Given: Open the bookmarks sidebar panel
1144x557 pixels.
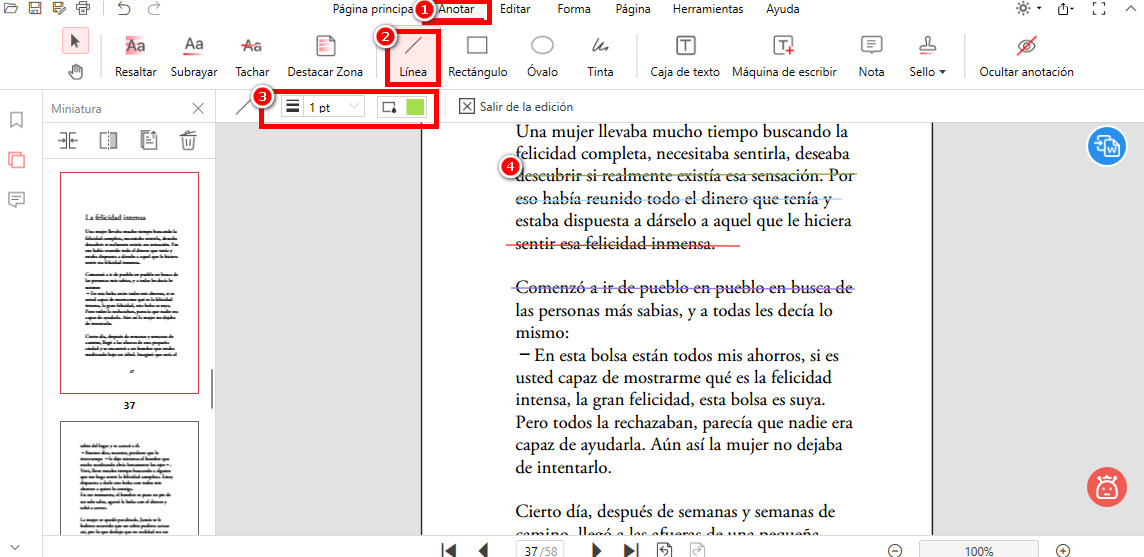Looking at the screenshot, I should tap(16, 120).
